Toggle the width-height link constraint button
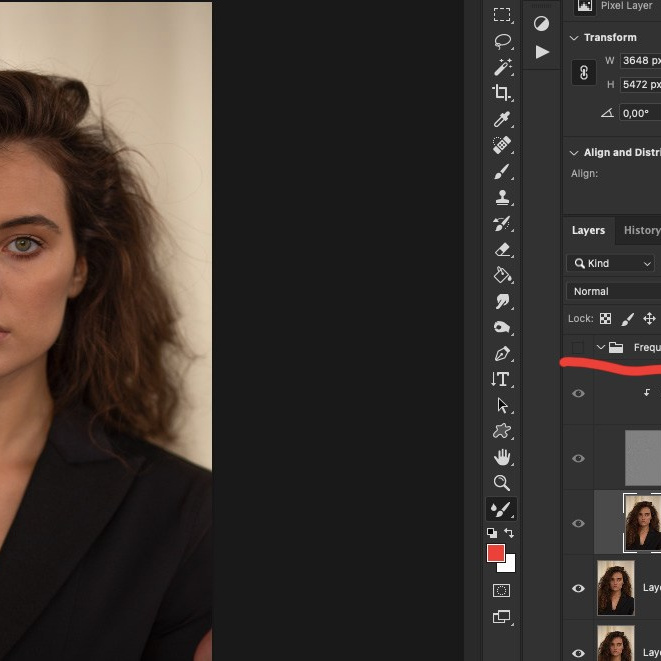 click(583, 73)
